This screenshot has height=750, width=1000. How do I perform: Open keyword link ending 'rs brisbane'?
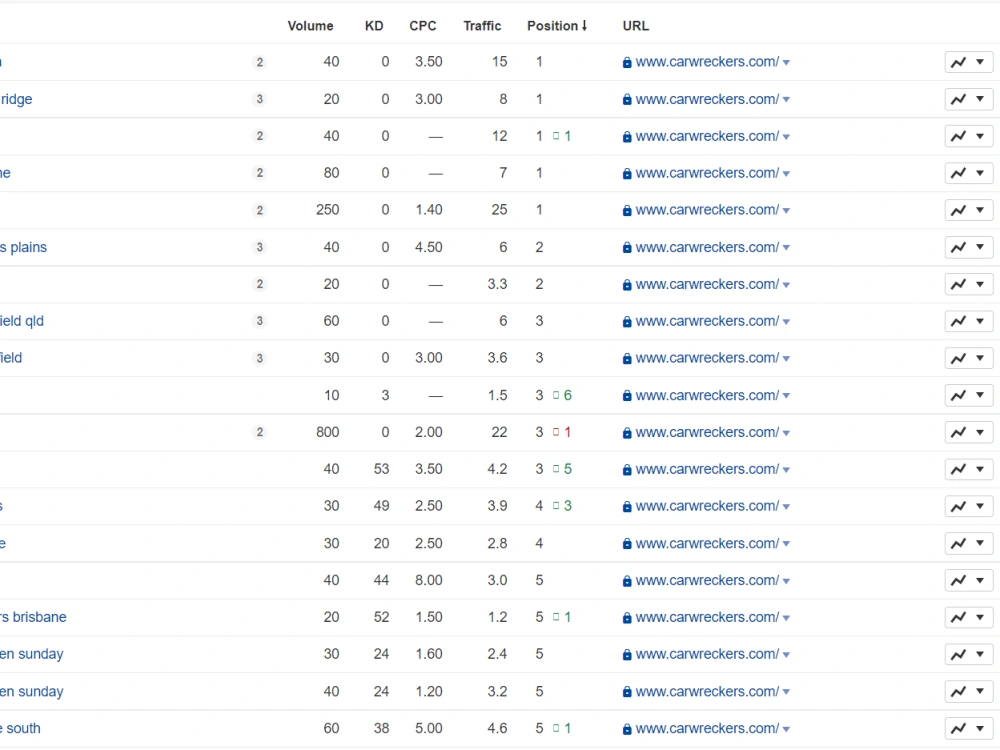pos(33,617)
